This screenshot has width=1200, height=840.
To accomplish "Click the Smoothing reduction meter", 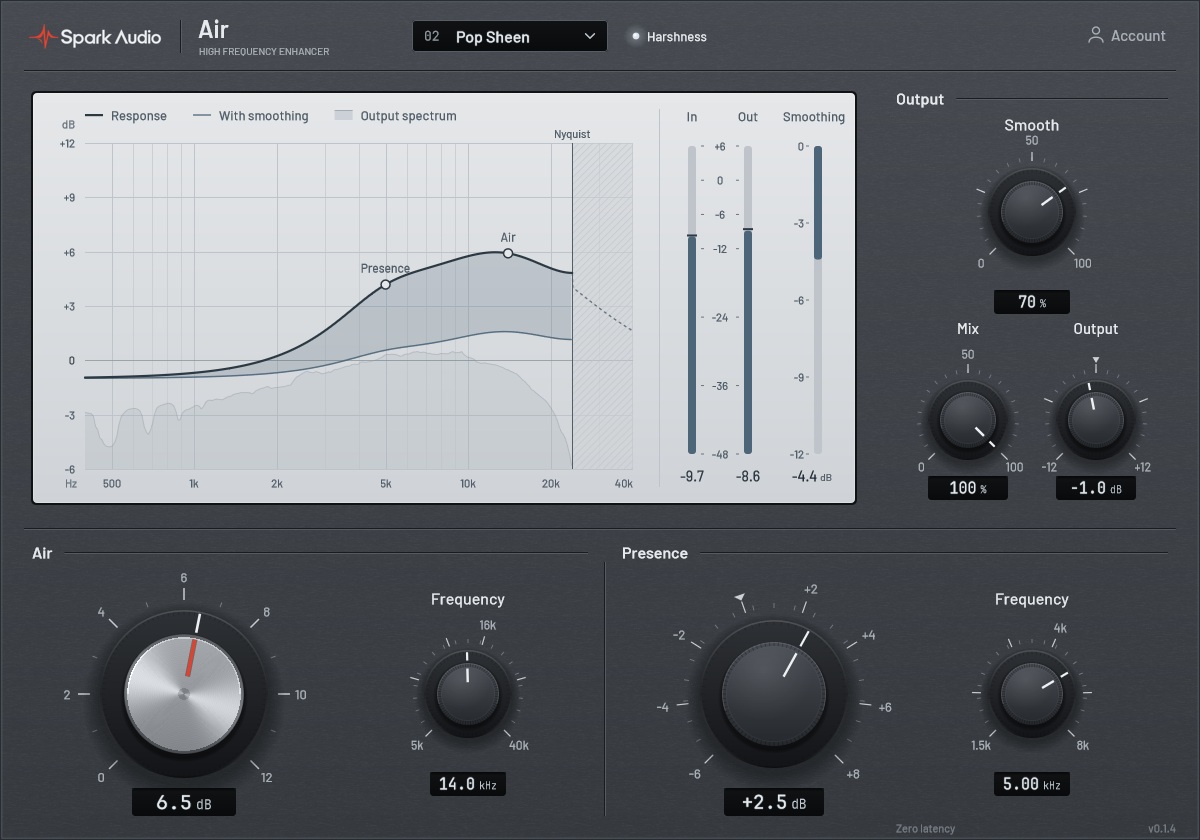I will tap(817, 300).
